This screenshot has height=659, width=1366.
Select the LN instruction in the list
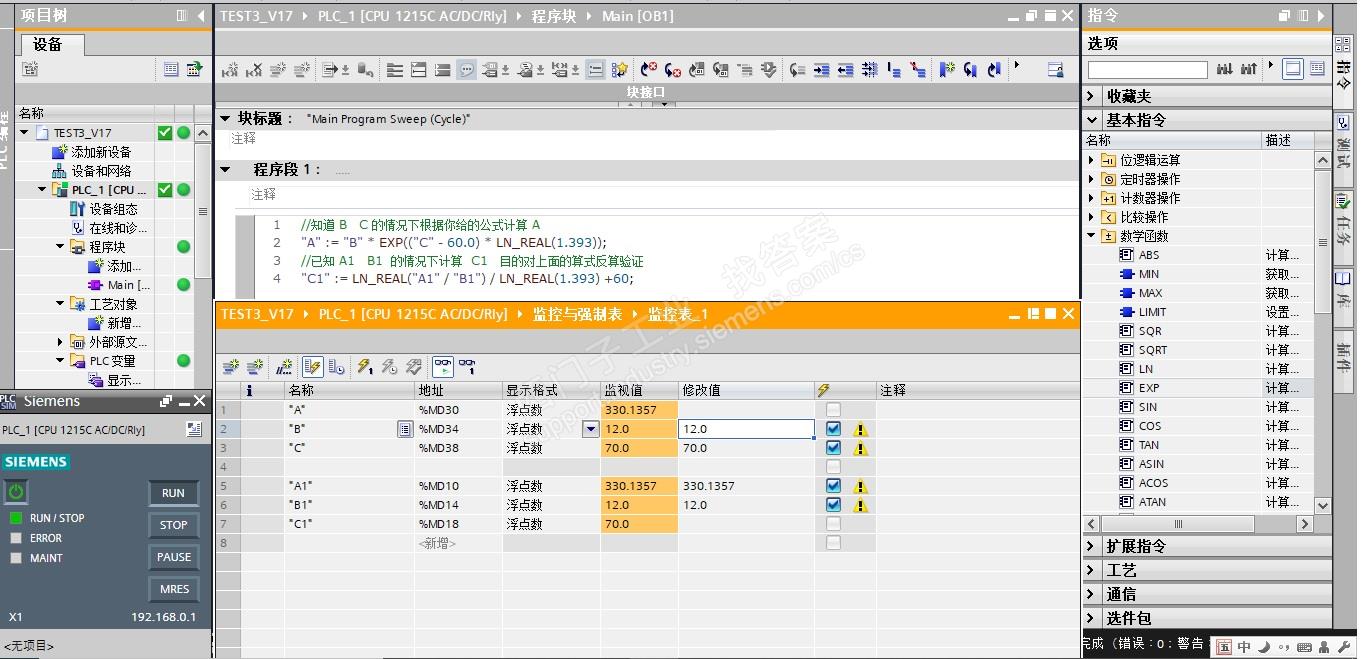pyautogui.click(x=1145, y=369)
